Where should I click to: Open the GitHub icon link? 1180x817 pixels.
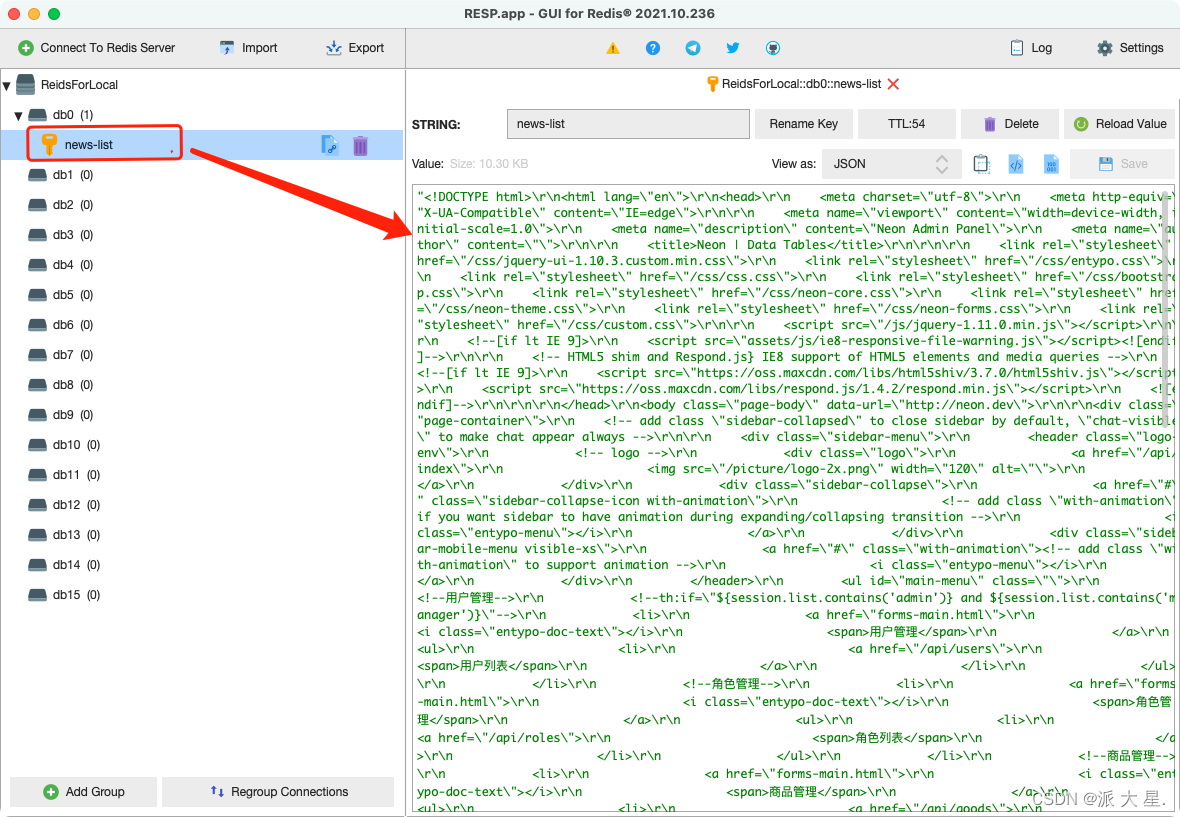point(773,48)
